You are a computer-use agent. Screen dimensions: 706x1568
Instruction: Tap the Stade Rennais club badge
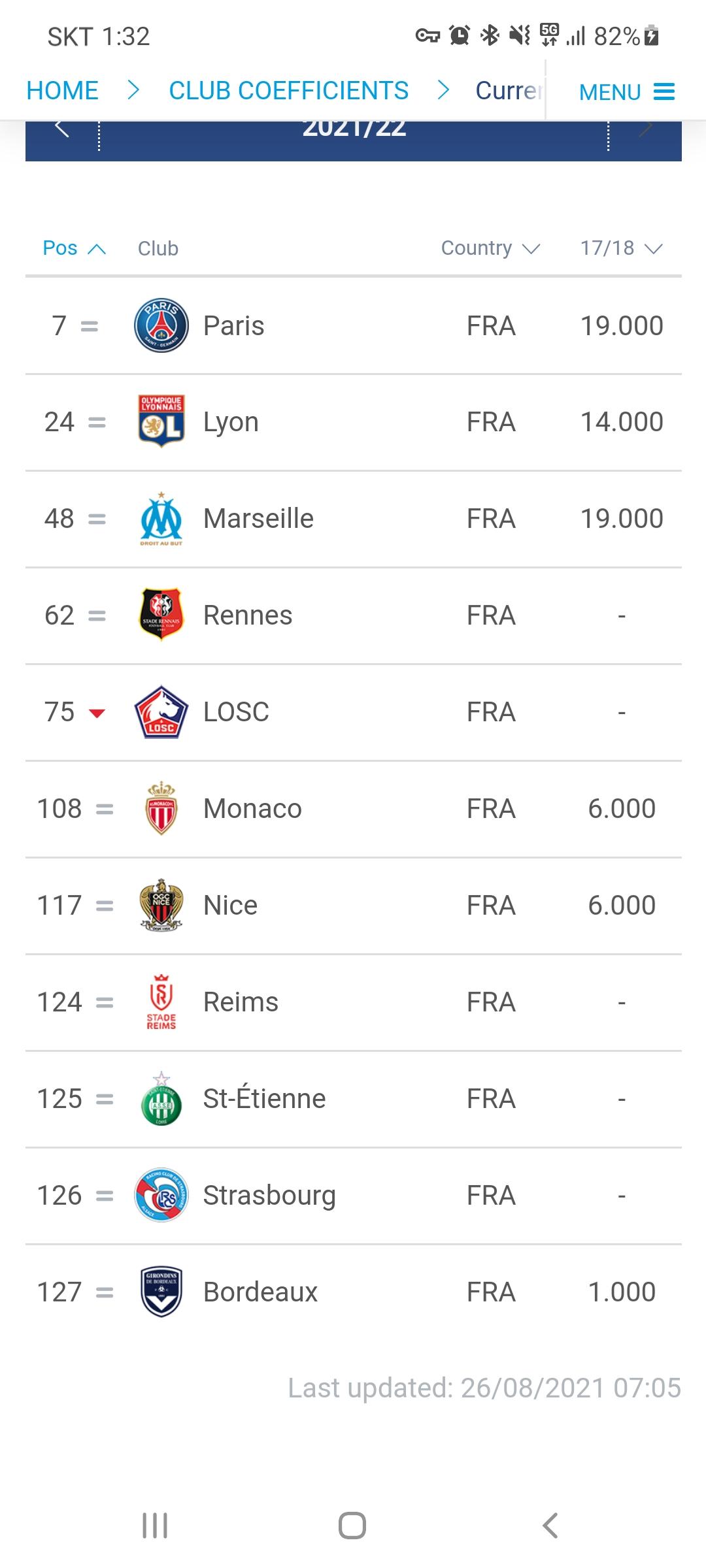[x=161, y=615]
